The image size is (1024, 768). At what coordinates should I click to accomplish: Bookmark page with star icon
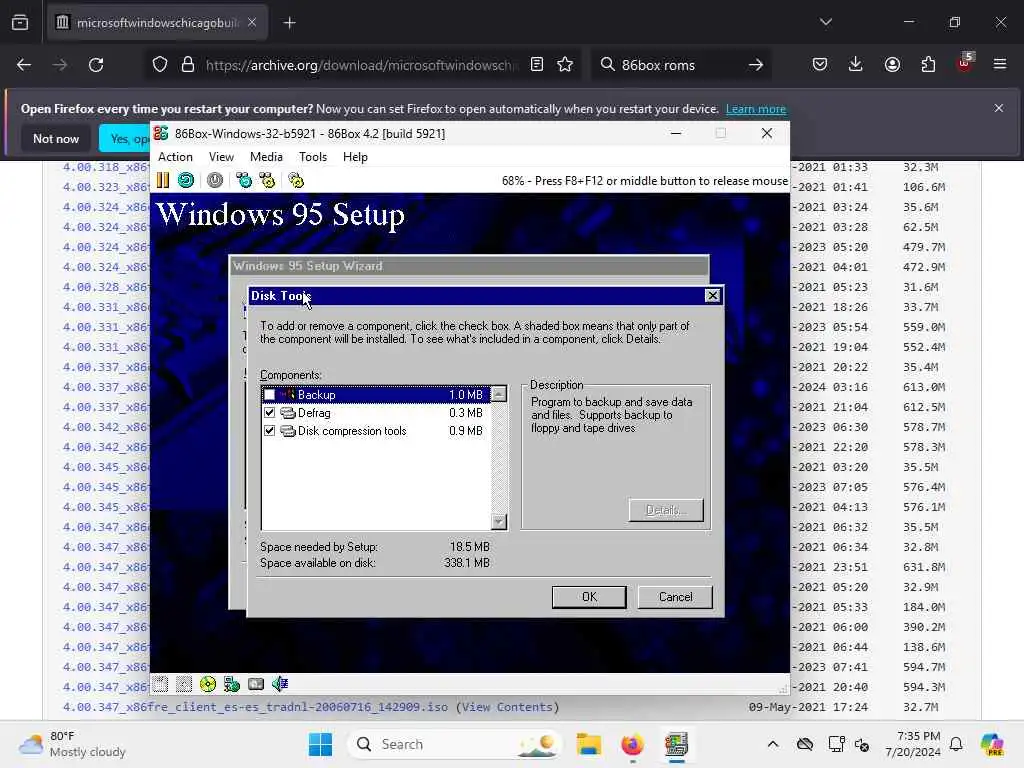pyautogui.click(x=565, y=65)
